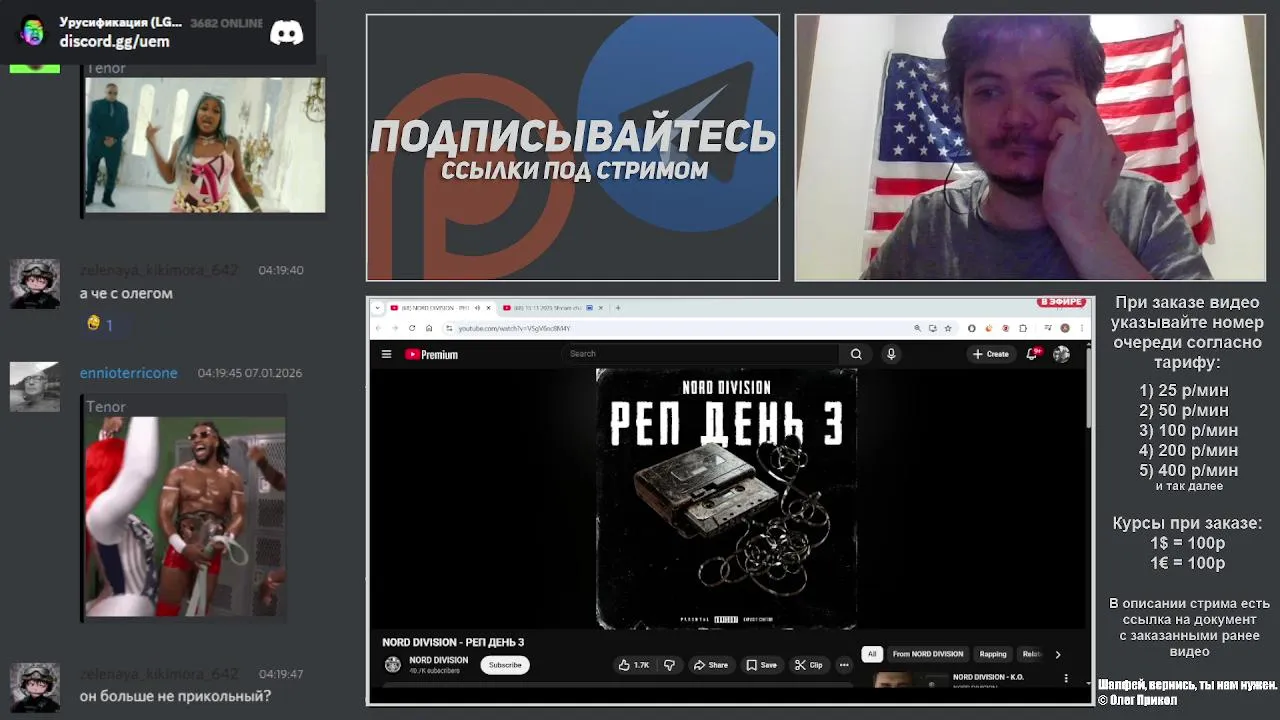Click the video title 'NORD DIVISION - РЕП ДЕНЬ 3'

point(453,642)
